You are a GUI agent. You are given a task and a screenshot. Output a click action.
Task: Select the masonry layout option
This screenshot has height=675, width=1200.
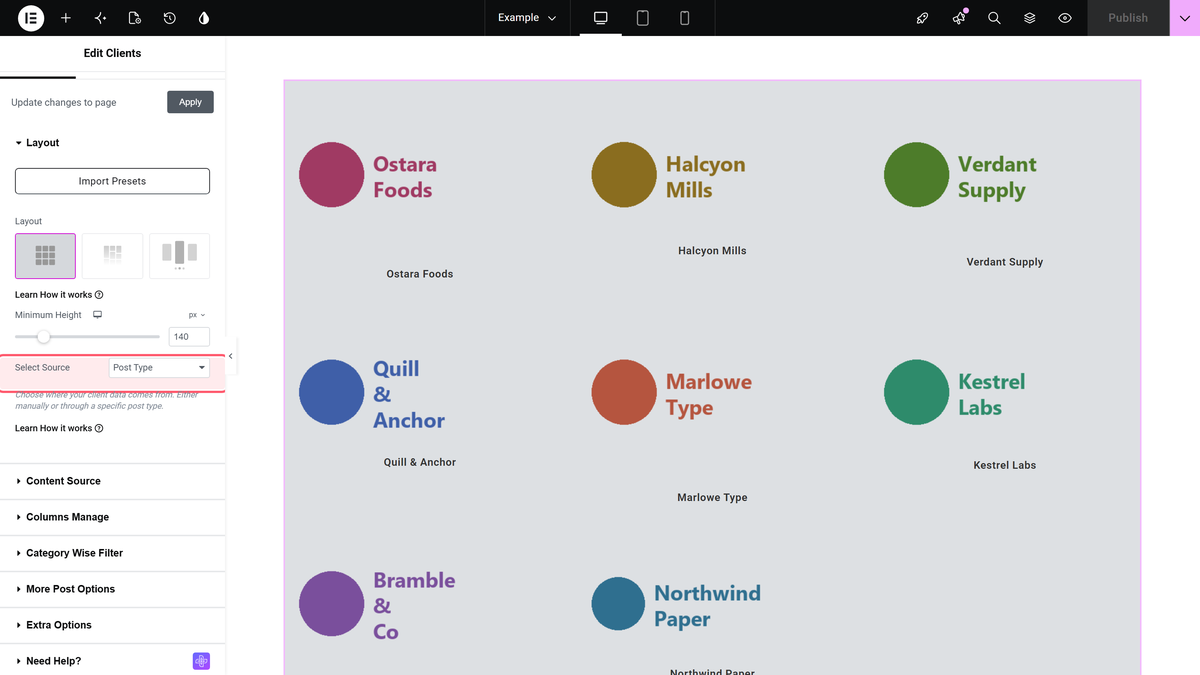(112, 256)
